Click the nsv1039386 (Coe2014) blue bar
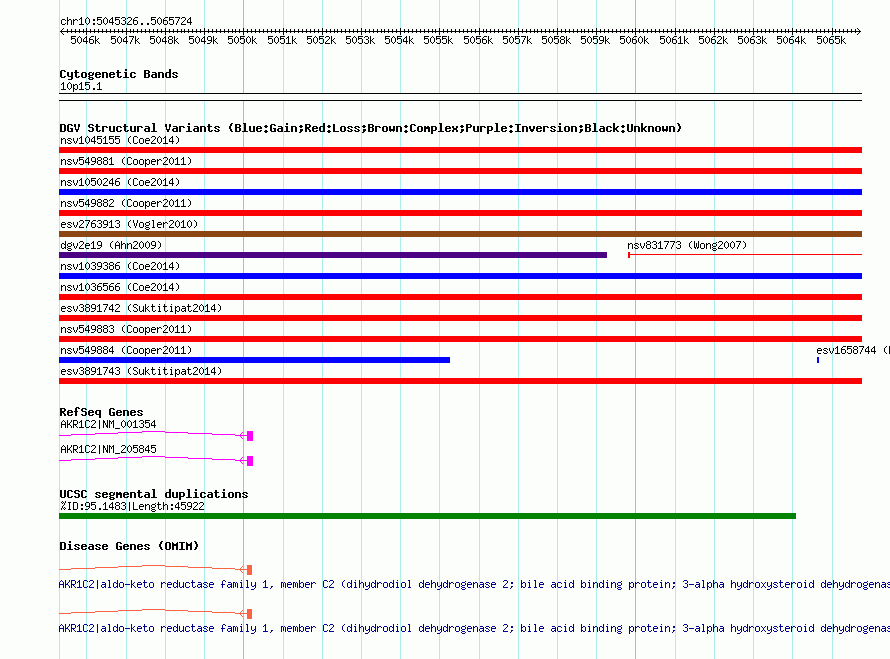This screenshot has height=659, width=890. pyautogui.click(x=460, y=276)
